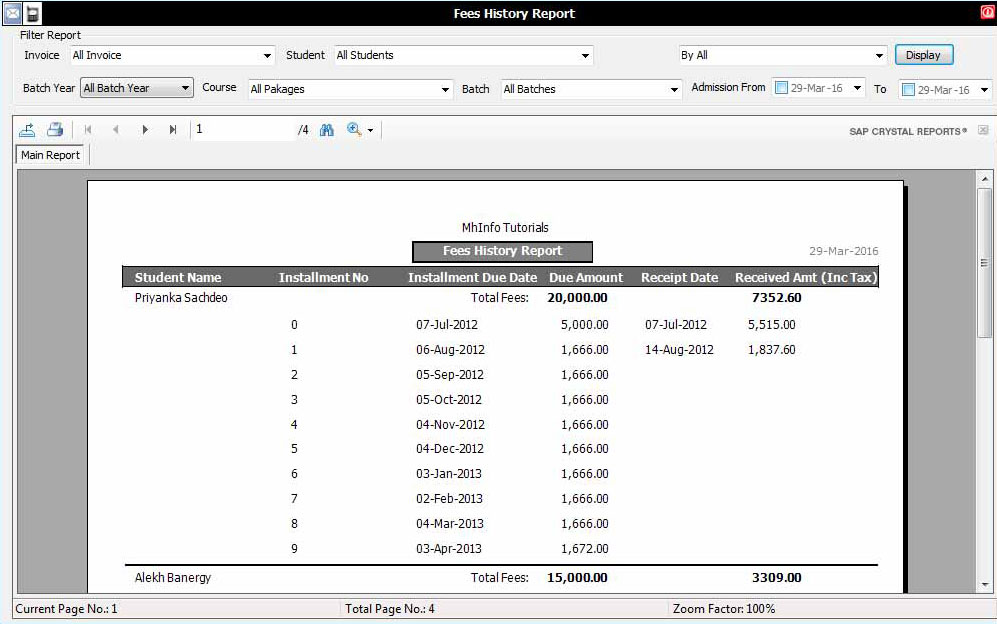This screenshot has width=997, height=624.
Task: Open the Invoice dropdown
Action: (268, 56)
